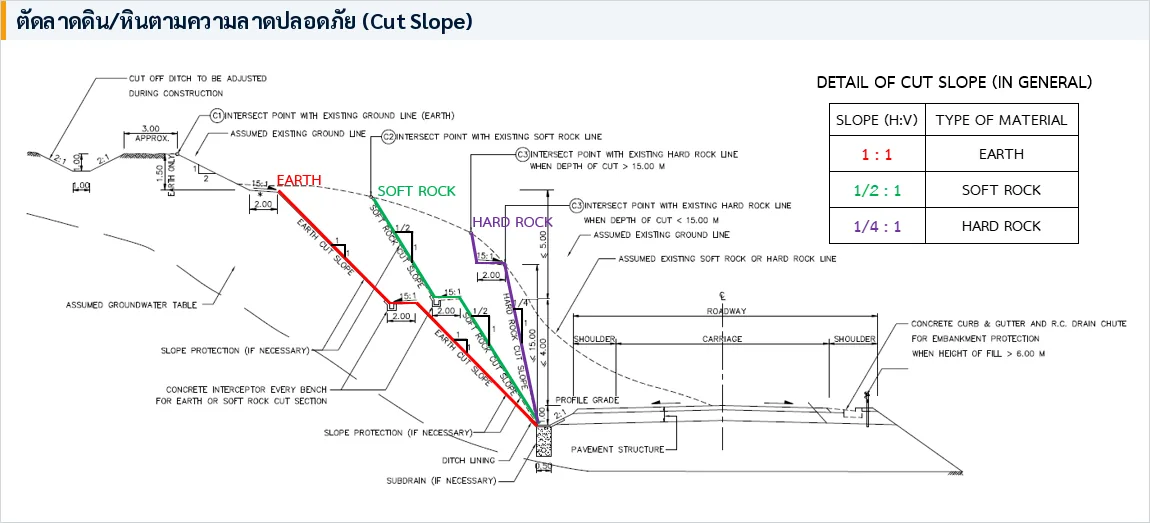Click the PAVEMENT STRUCTURE label
The height and width of the screenshot is (523, 1150).
[x=618, y=449]
